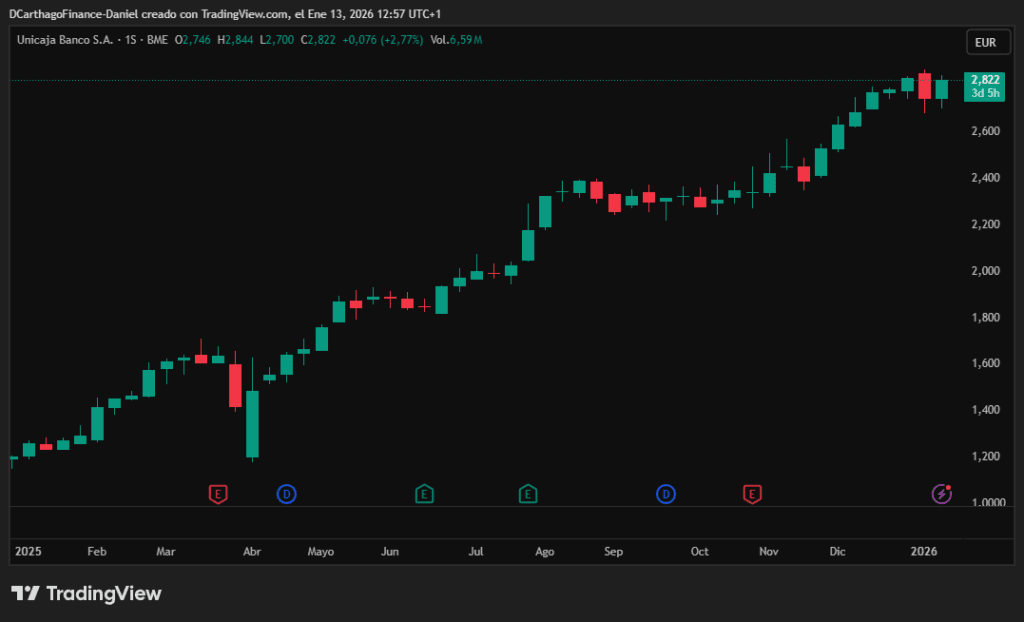Open the EUR currency selector
The width and height of the screenshot is (1024, 622).
[x=984, y=42]
